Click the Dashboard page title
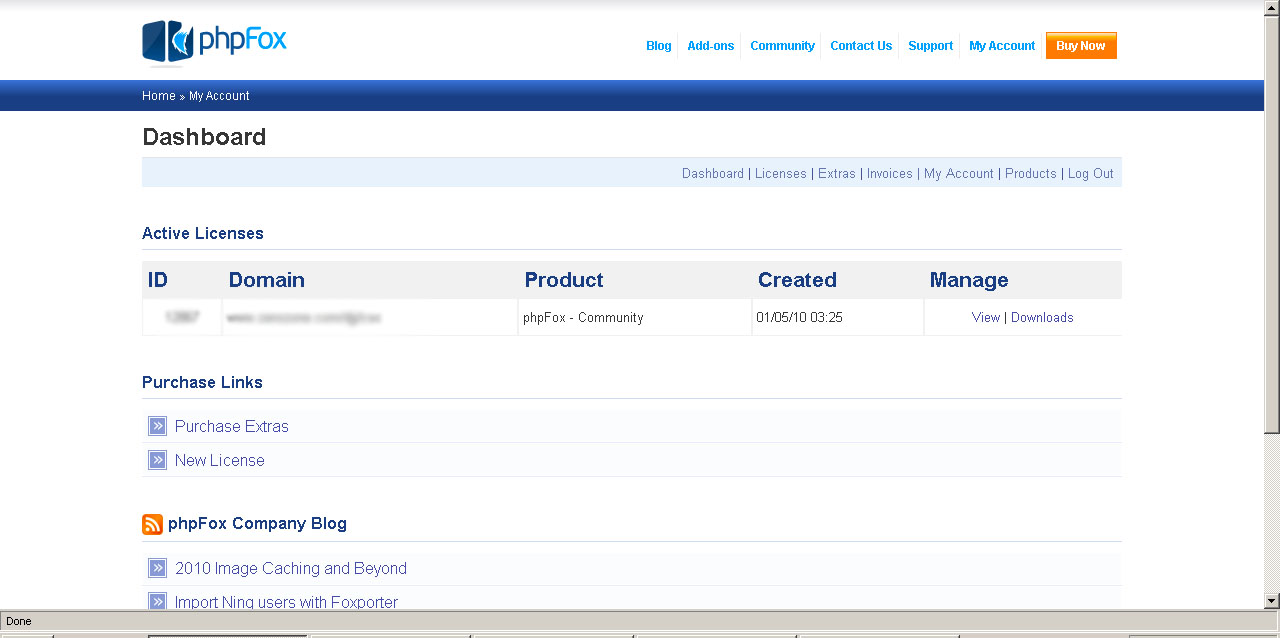1280x638 pixels. [x=204, y=137]
